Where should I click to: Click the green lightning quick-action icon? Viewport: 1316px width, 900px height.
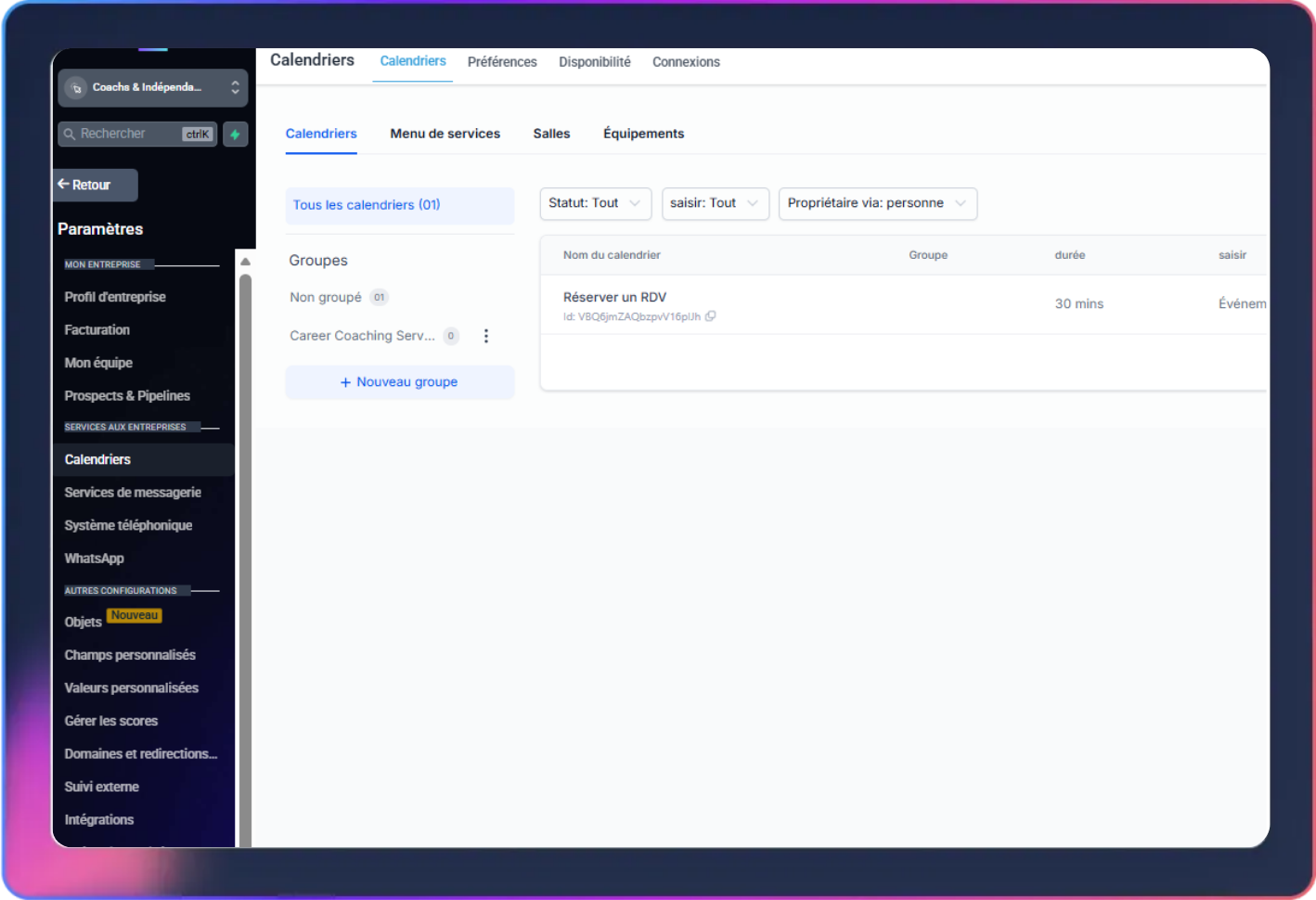pos(236,135)
